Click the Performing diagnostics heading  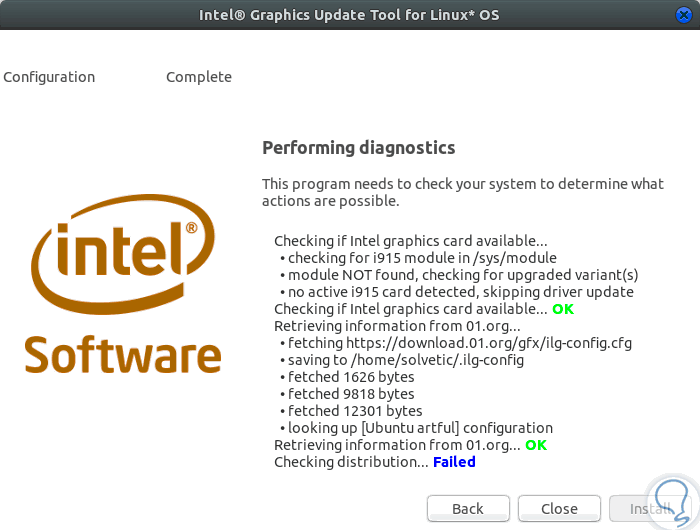[358, 148]
